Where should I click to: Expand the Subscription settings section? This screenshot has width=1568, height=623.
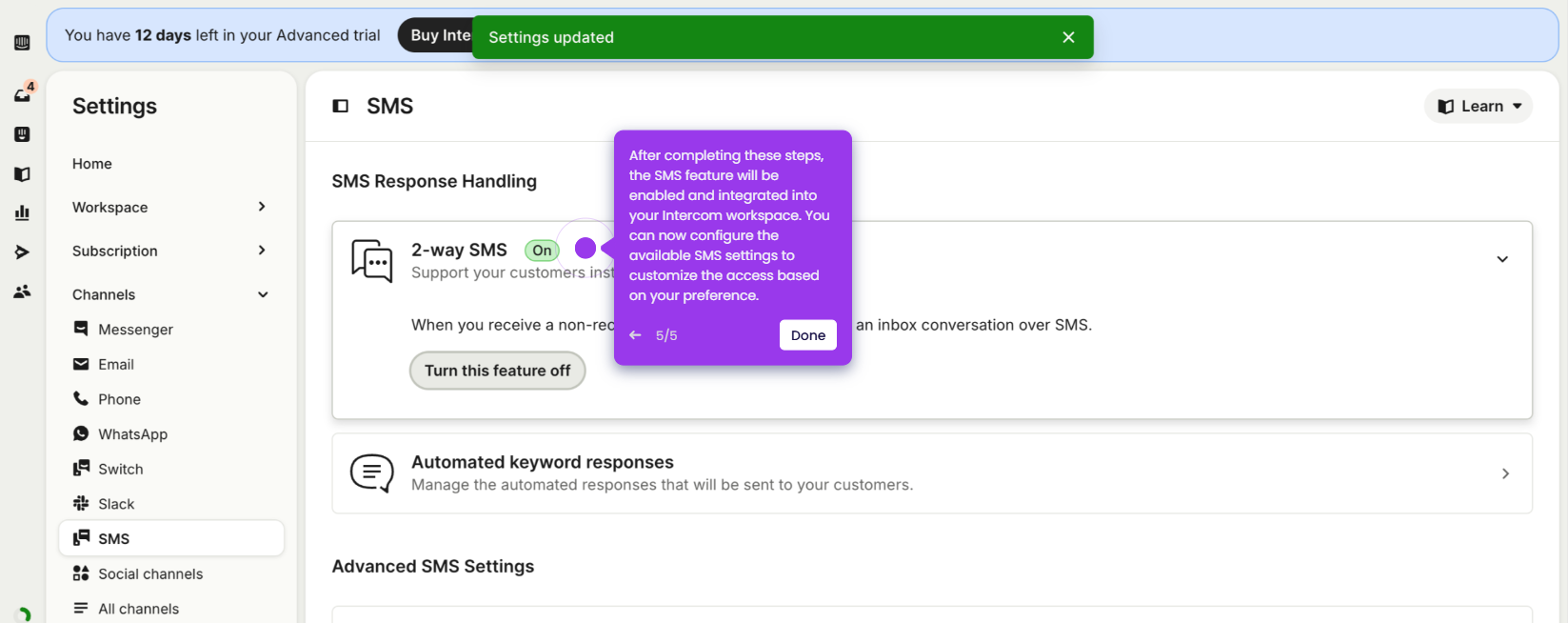[x=262, y=251]
